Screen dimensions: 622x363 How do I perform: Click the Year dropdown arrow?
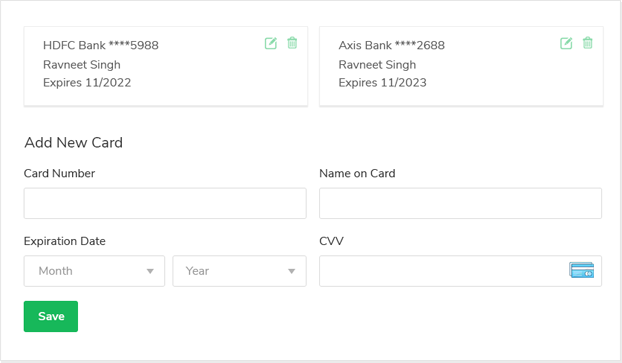click(292, 271)
